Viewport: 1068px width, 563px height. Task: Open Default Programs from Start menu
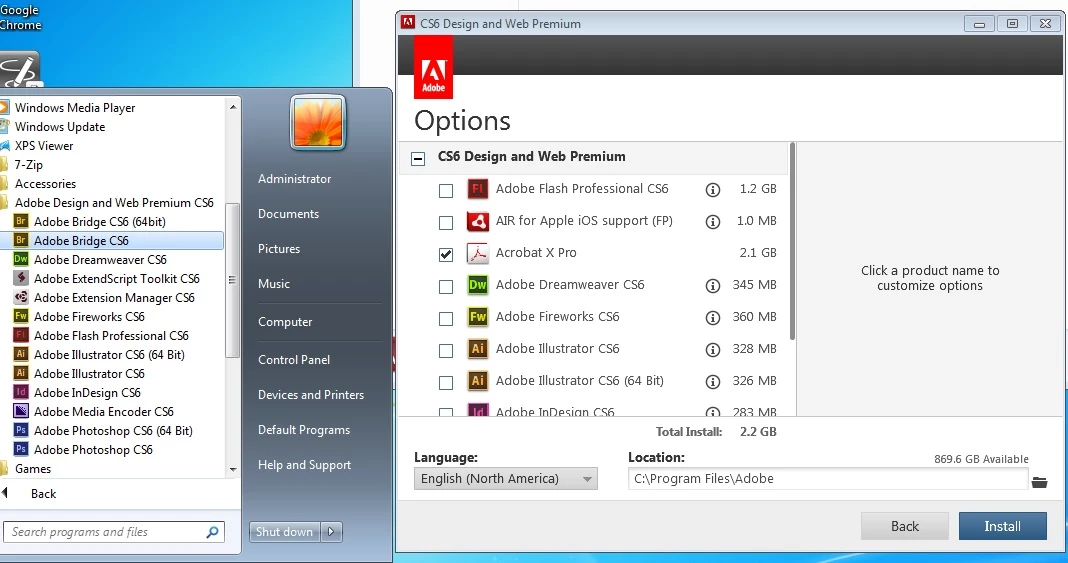[304, 430]
